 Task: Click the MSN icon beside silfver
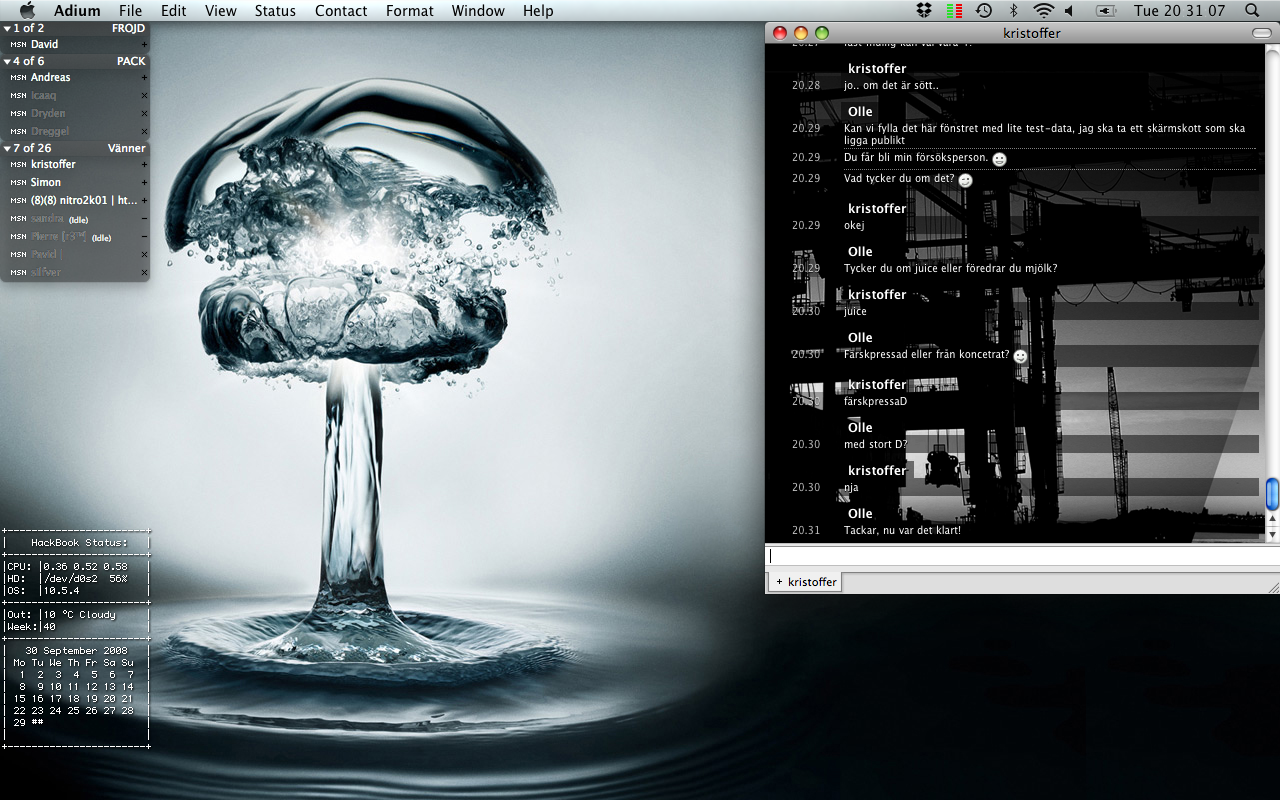pos(19,273)
